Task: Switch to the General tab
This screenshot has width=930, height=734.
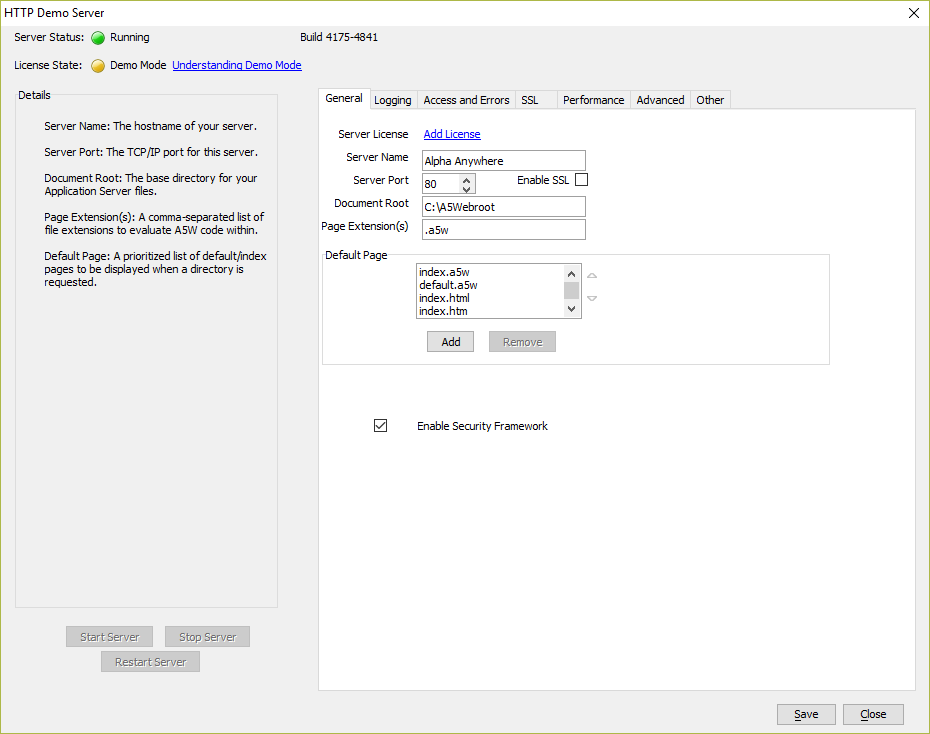Action: 344,98
